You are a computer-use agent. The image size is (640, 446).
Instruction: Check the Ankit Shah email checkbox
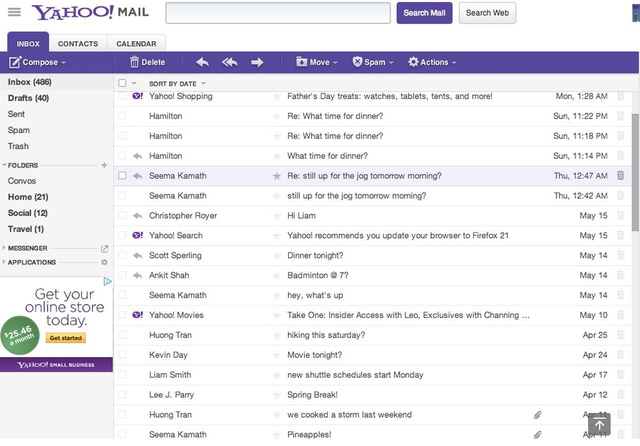pyautogui.click(x=122, y=275)
